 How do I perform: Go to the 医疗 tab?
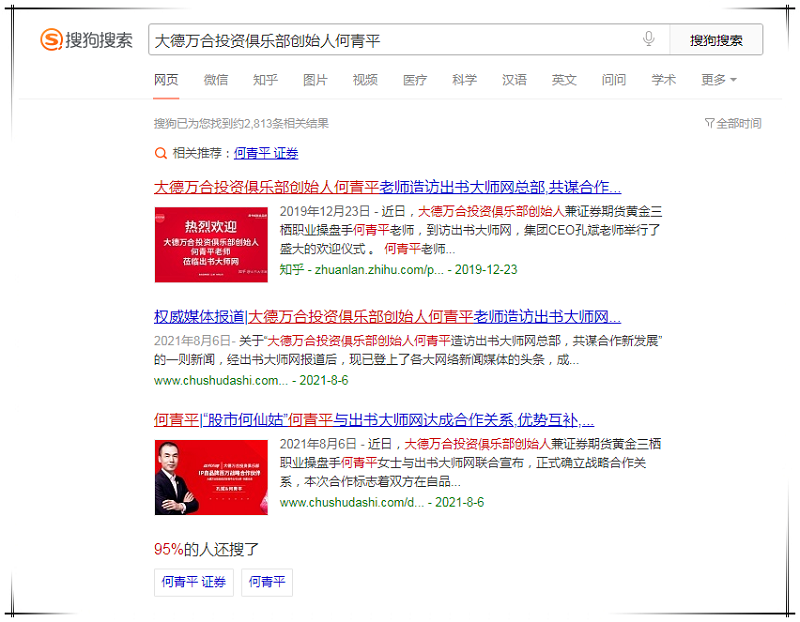point(415,80)
